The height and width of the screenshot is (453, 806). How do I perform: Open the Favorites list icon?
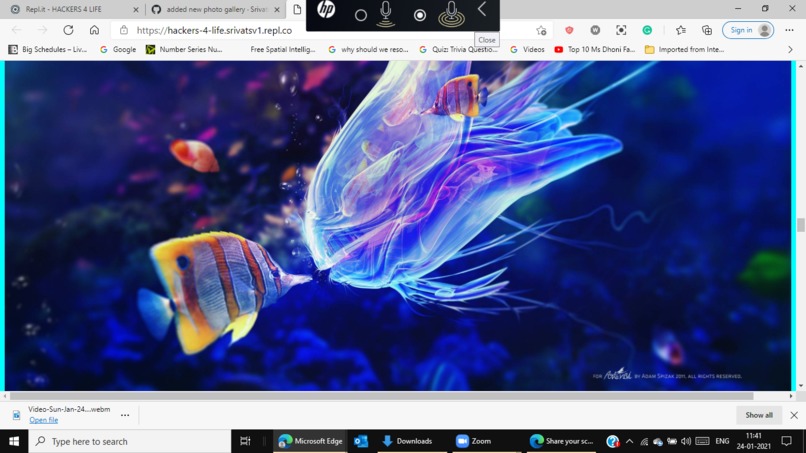(681, 30)
